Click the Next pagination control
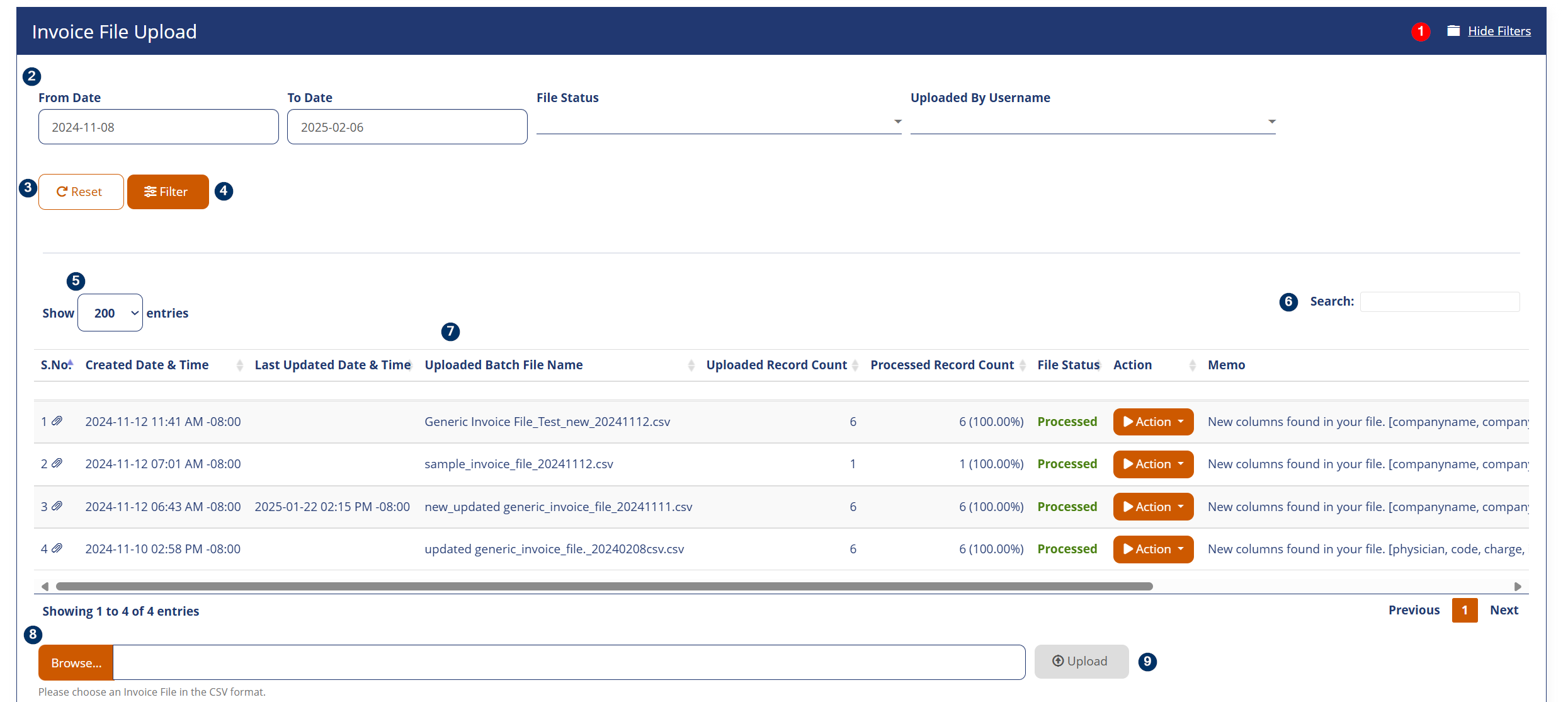1568x702 pixels. click(1504, 610)
